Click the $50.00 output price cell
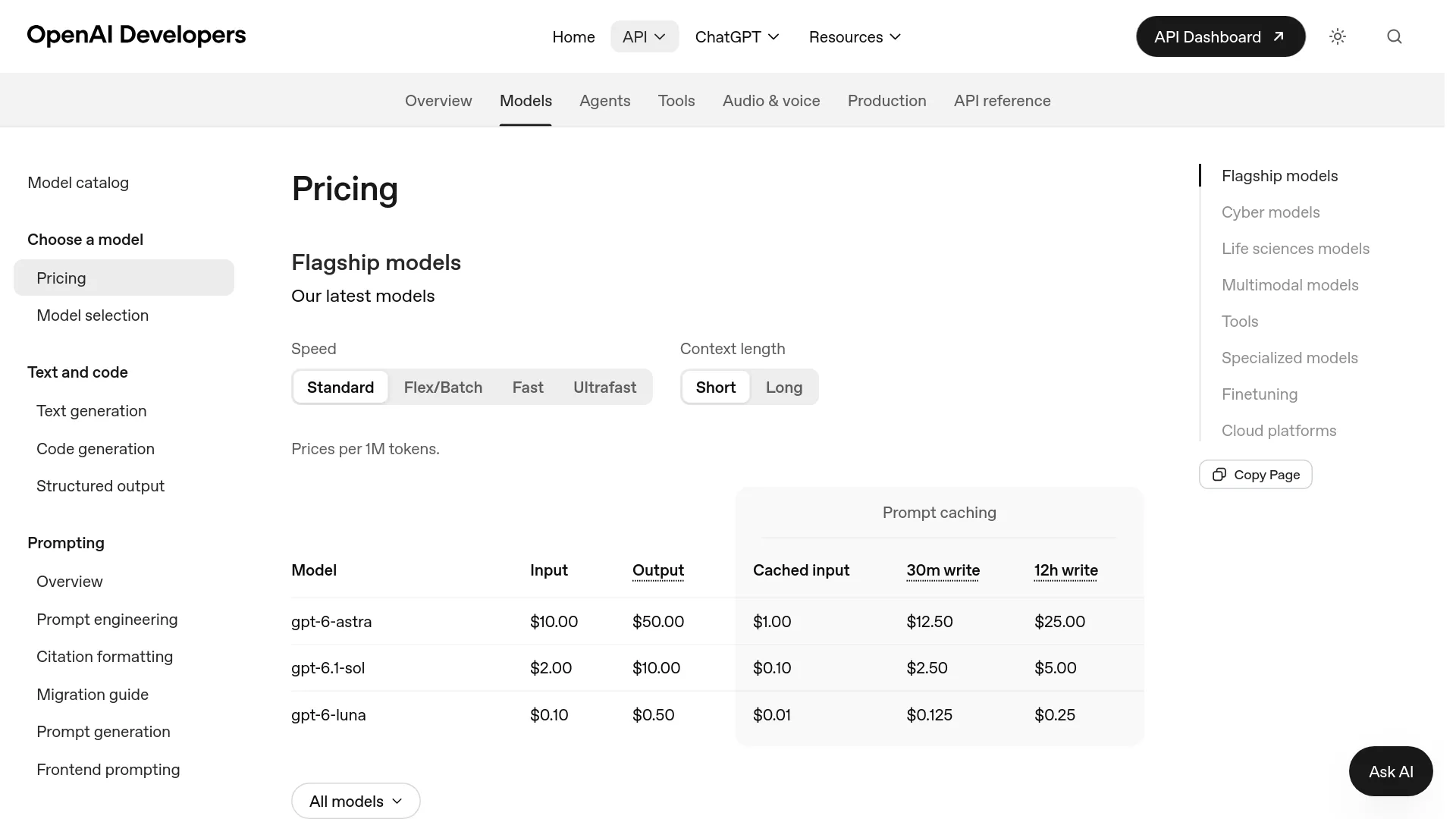The image size is (1456, 819). point(658,622)
